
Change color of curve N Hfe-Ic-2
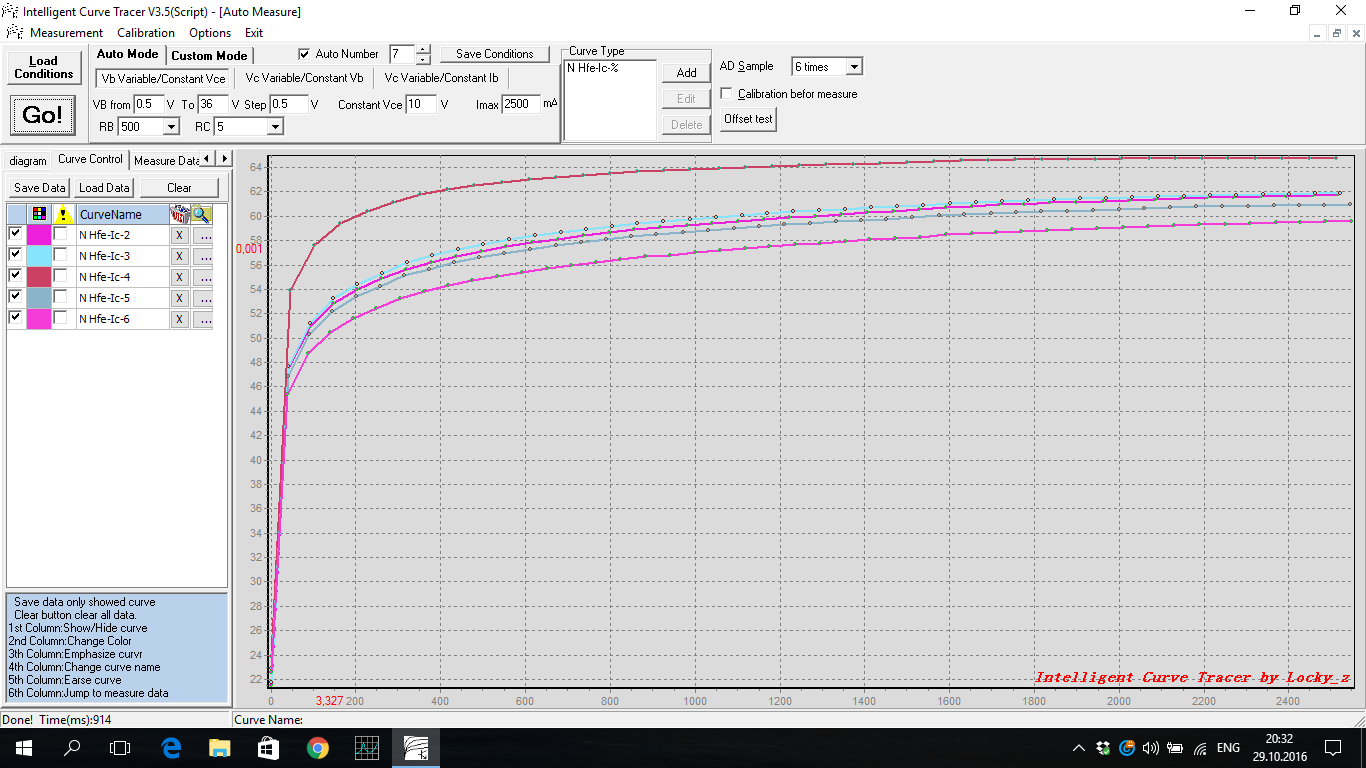coord(39,234)
